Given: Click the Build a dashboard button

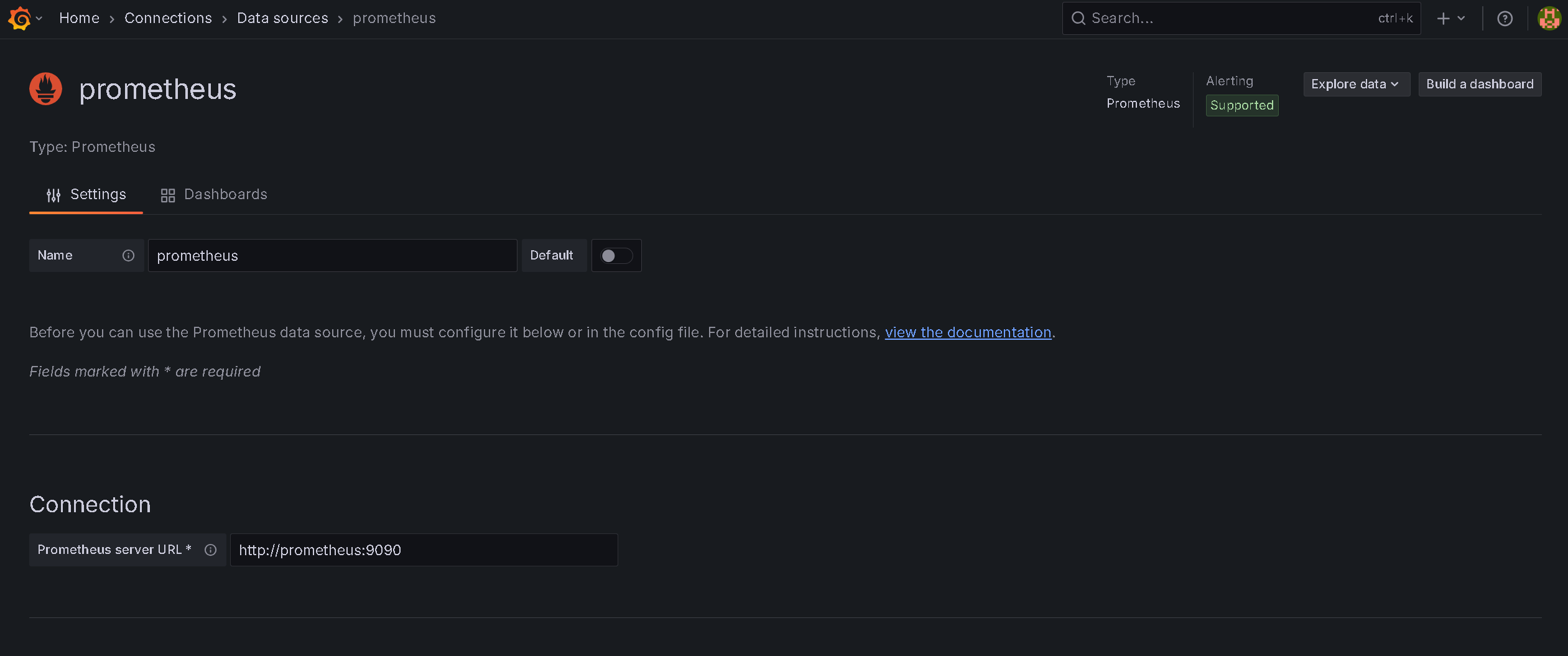Looking at the screenshot, I should [1479, 84].
